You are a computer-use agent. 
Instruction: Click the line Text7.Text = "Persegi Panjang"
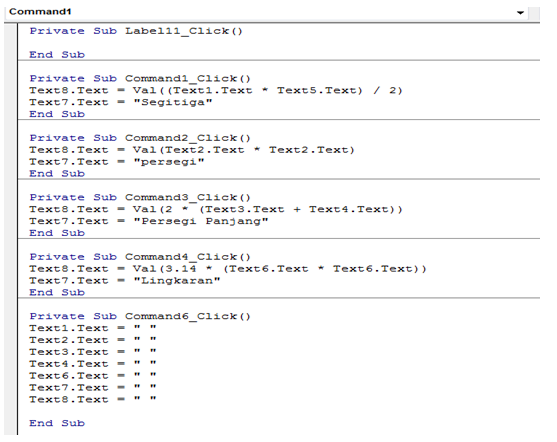[149, 221]
